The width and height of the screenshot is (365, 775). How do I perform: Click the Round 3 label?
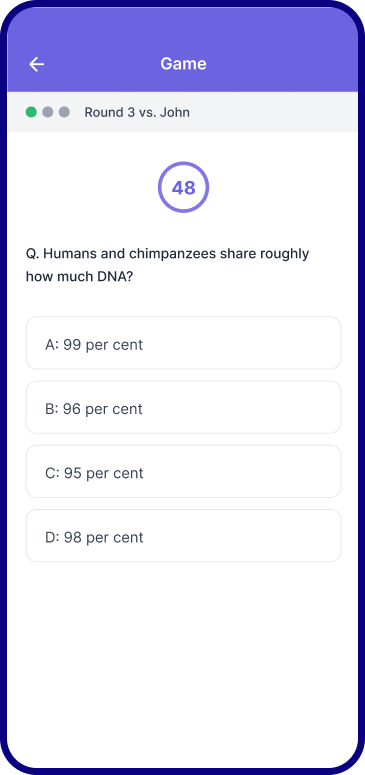coord(109,112)
